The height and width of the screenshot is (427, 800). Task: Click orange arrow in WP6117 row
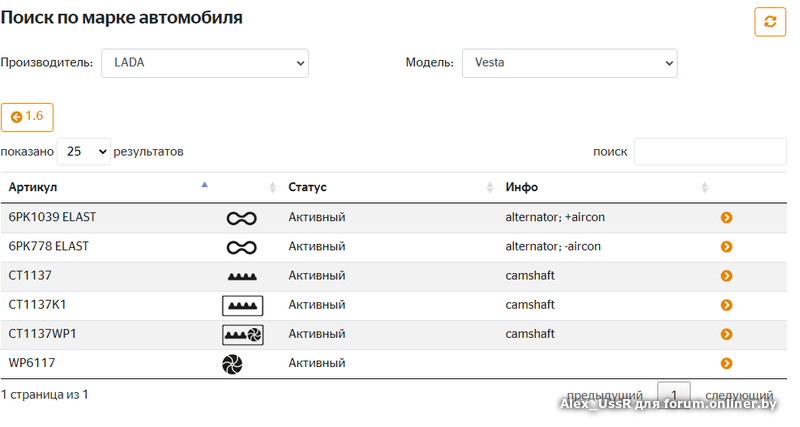pyautogui.click(x=727, y=364)
